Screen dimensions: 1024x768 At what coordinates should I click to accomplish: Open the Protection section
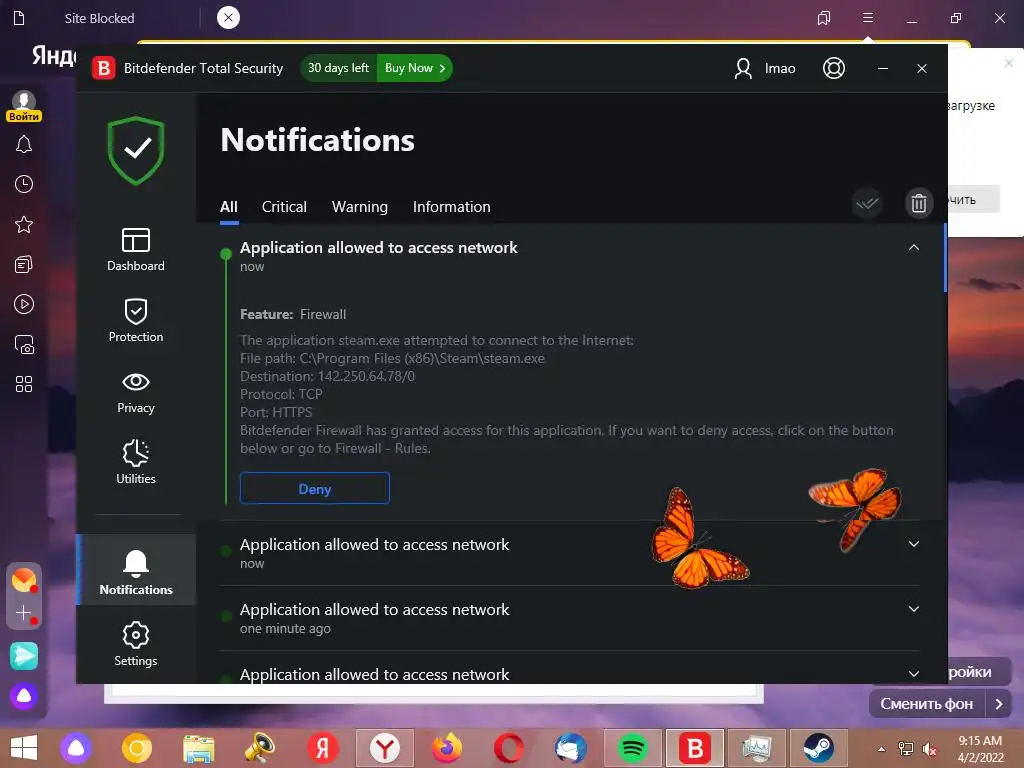[136, 320]
